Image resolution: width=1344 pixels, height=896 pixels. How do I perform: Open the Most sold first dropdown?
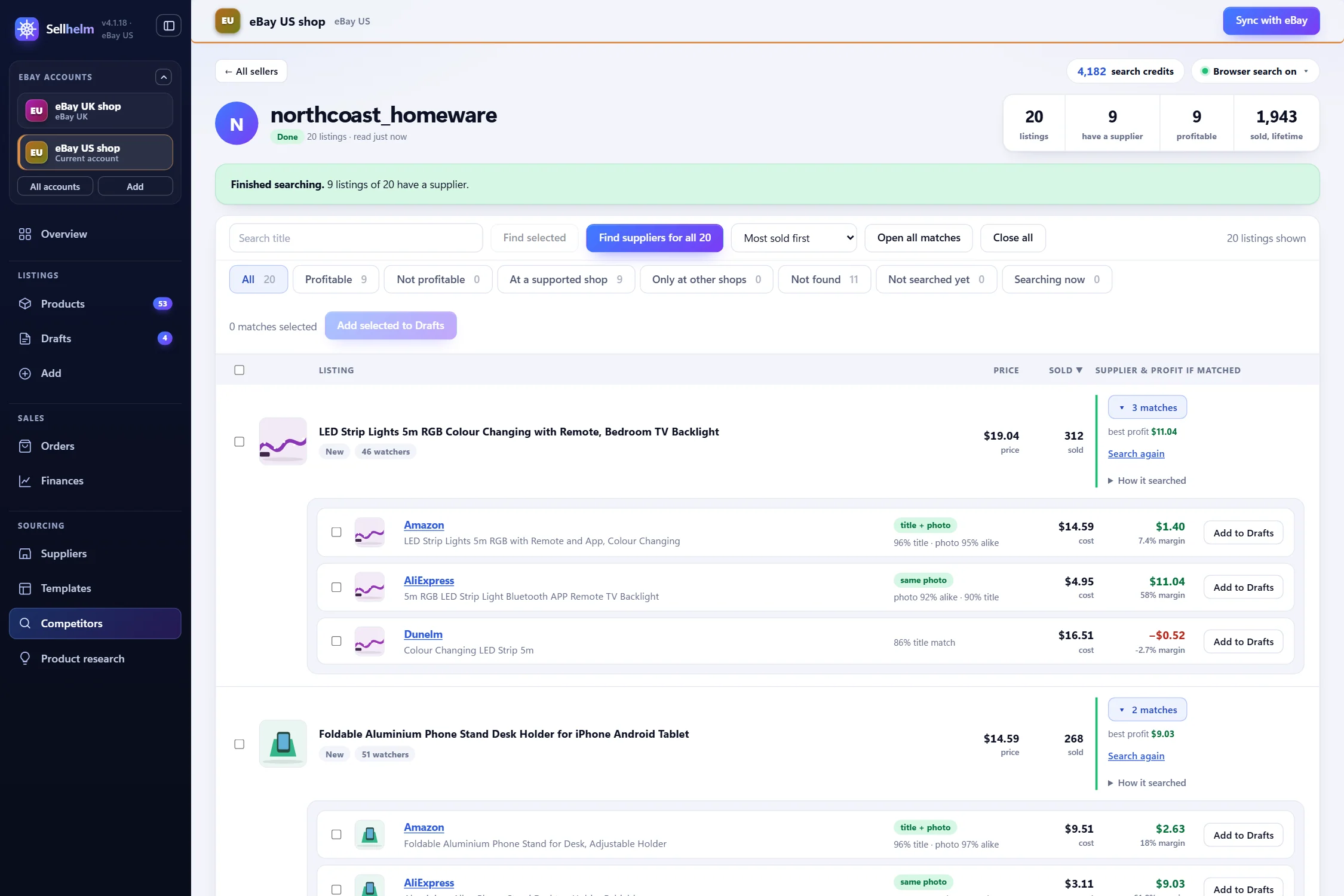pos(794,238)
